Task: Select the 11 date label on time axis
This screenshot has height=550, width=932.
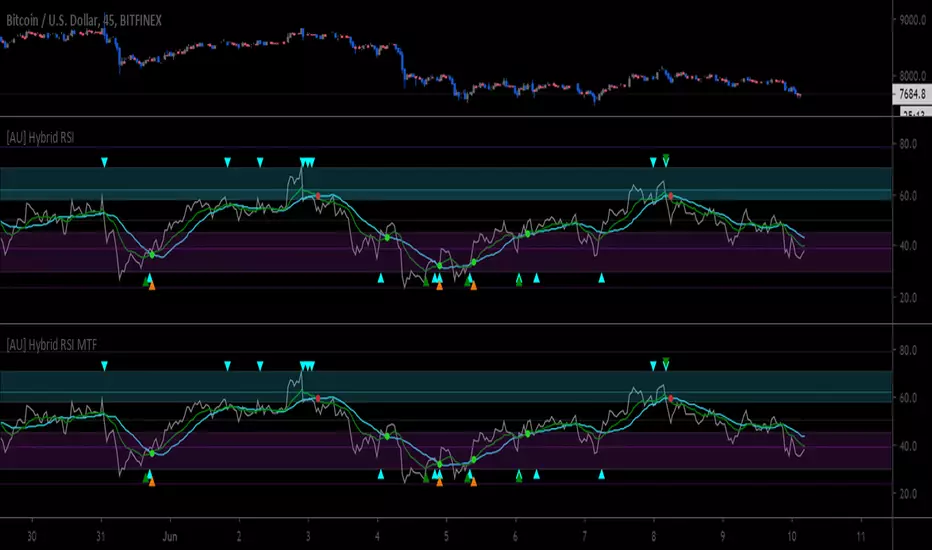Action: click(860, 535)
